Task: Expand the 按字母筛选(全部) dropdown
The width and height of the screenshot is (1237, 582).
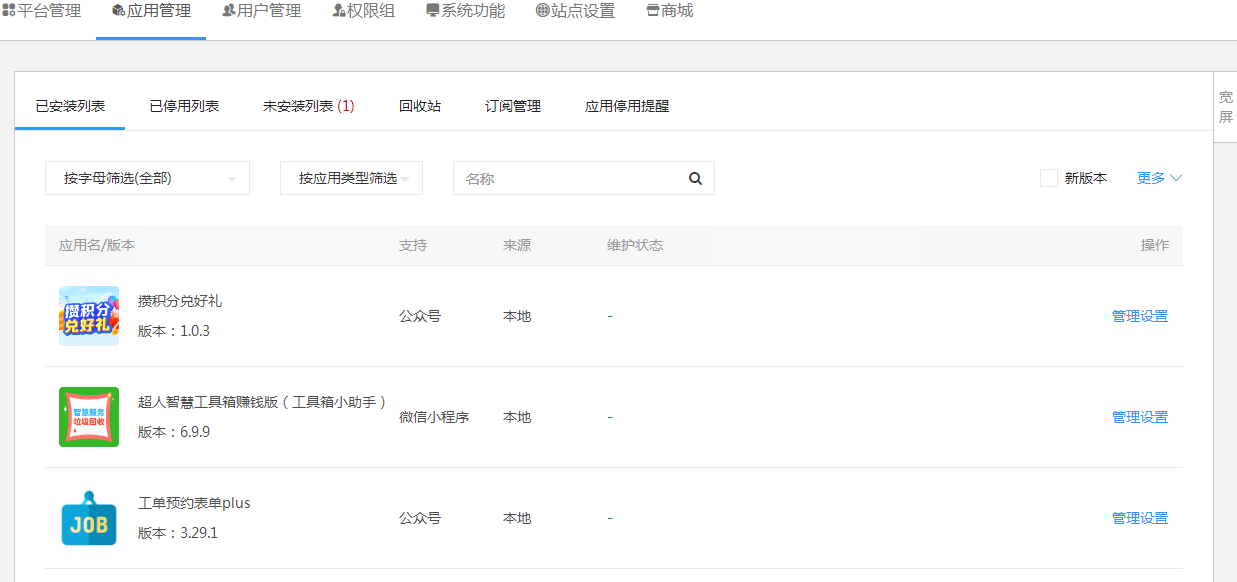Action: point(147,178)
